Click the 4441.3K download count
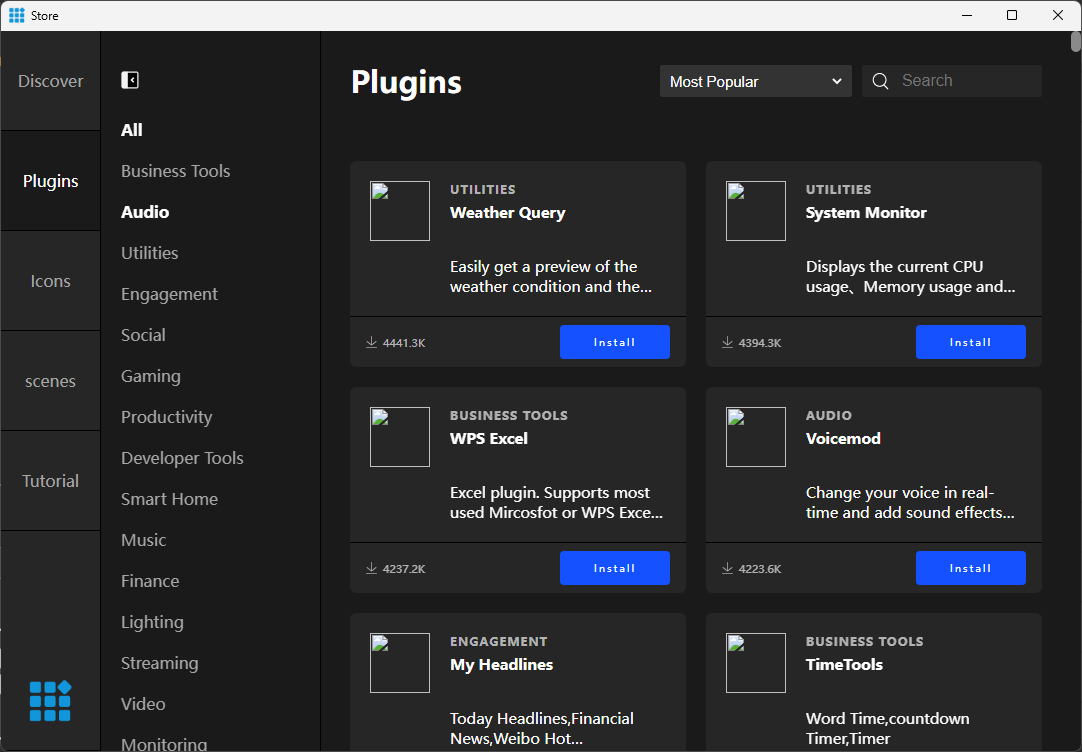The height and width of the screenshot is (752, 1082). click(404, 343)
